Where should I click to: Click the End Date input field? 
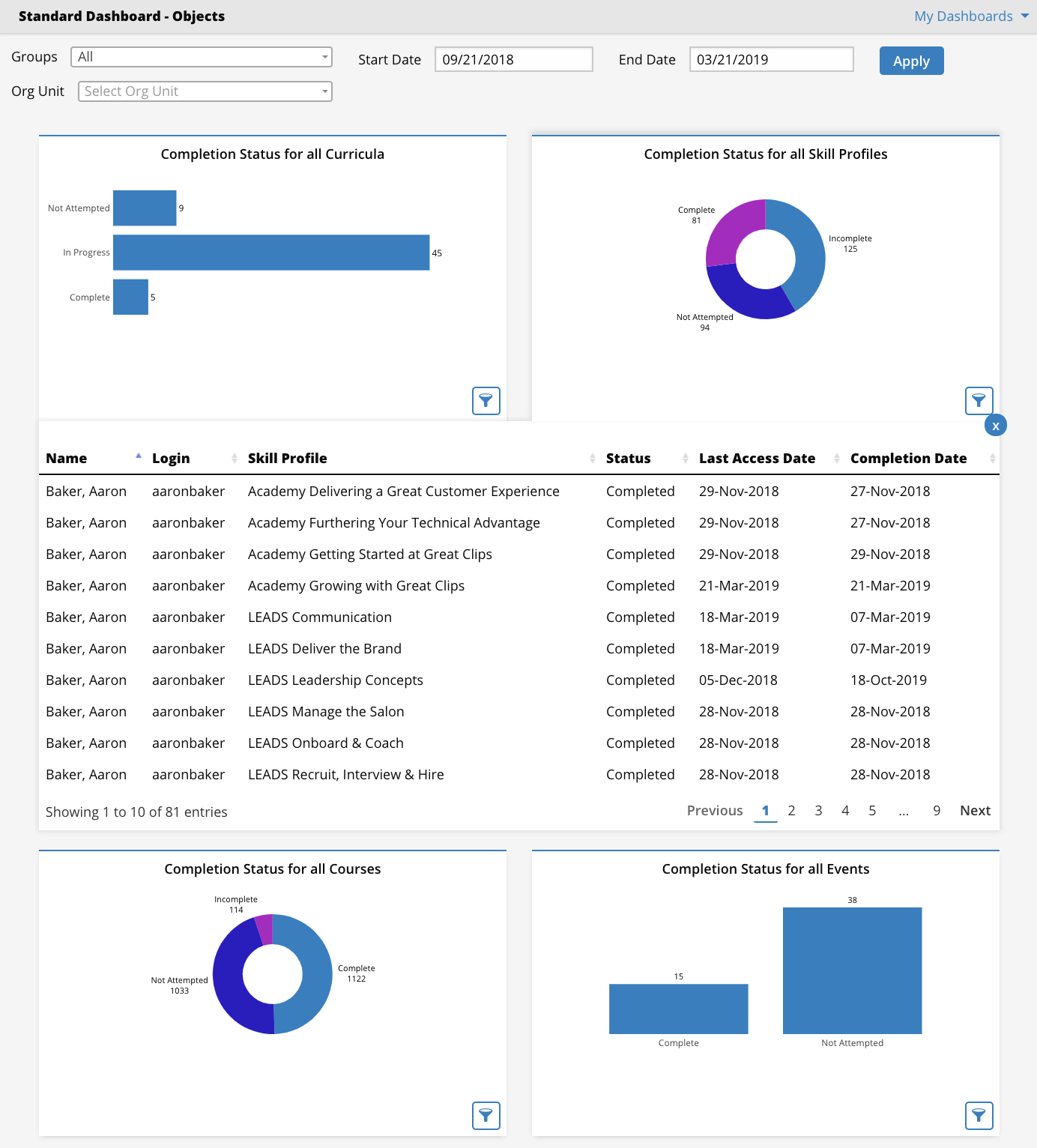coord(771,60)
